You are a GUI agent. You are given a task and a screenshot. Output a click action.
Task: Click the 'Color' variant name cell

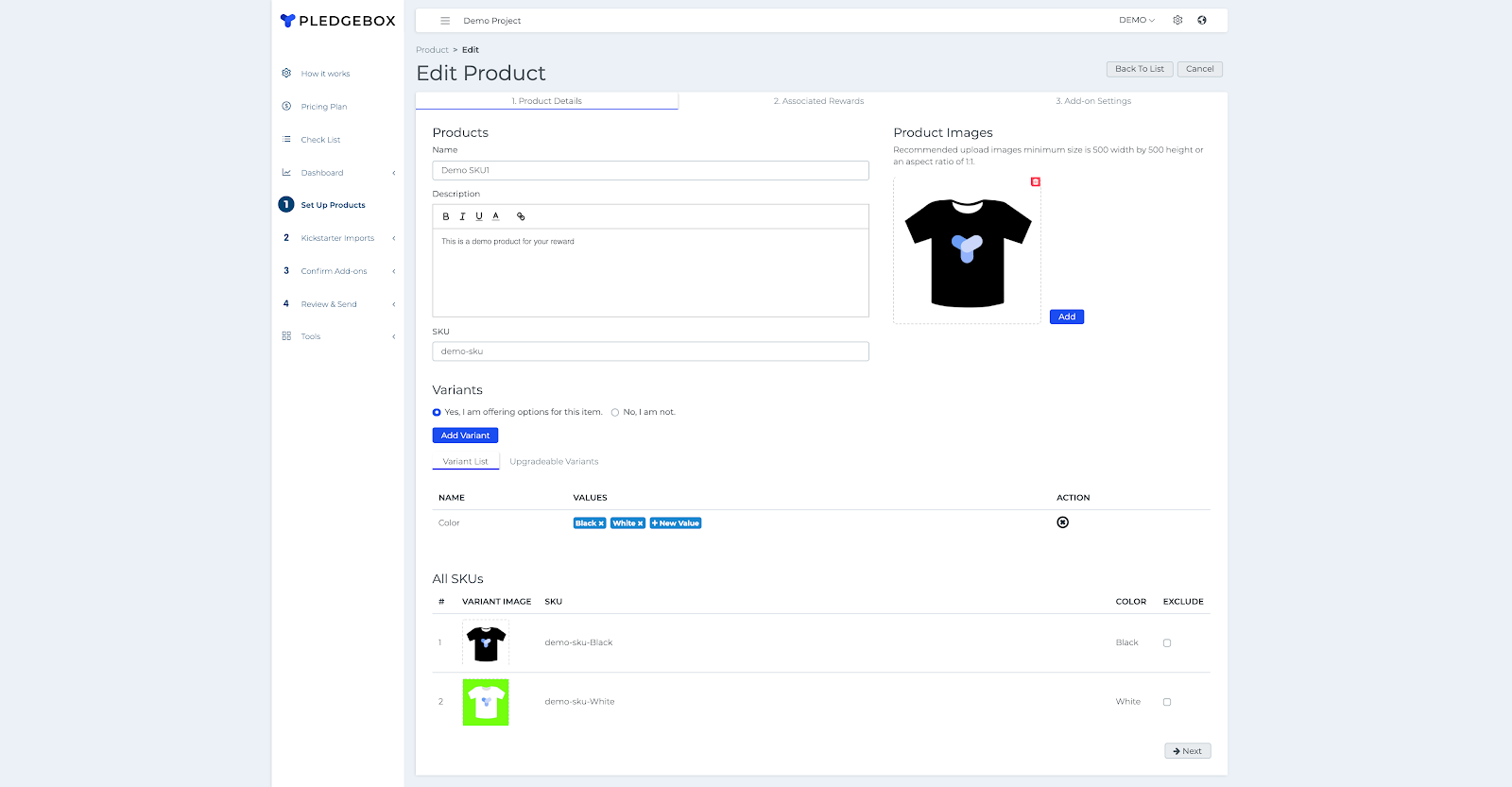pyautogui.click(x=449, y=523)
